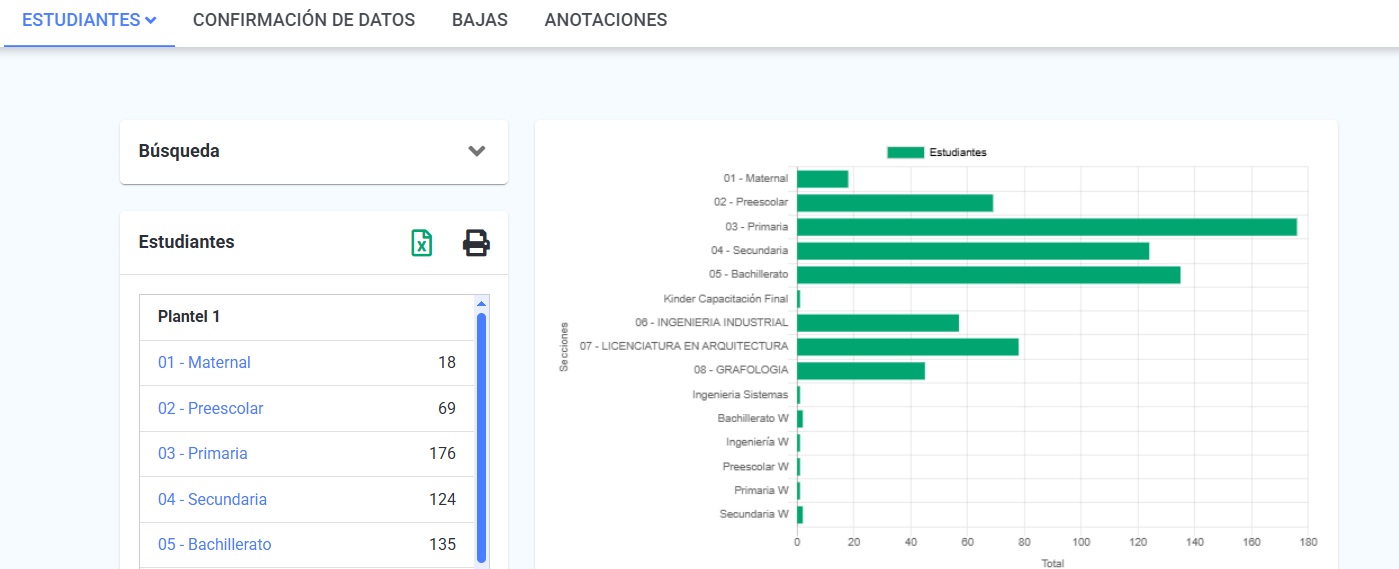The height and width of the screenshot is (569, 1399).
Task: Click the student list scrollbar thumb
Action: coord(481,435)
